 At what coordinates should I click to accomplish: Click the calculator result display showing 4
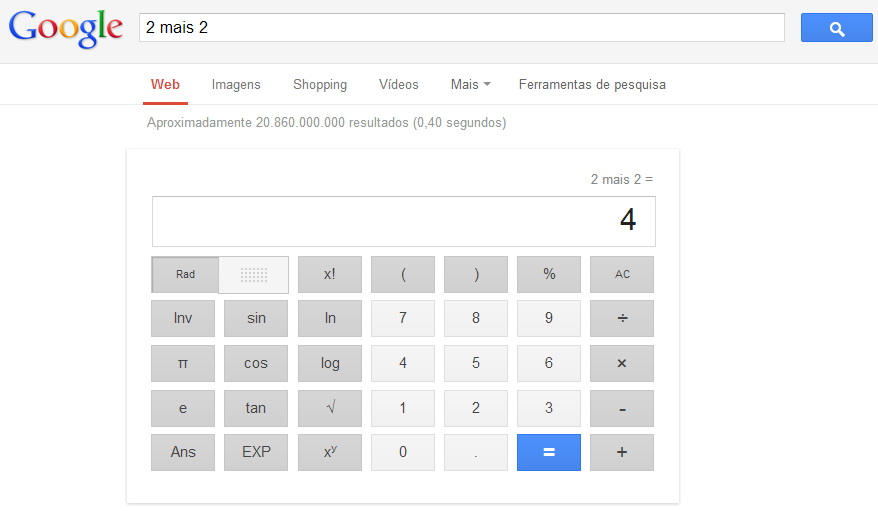coord(404,221)
